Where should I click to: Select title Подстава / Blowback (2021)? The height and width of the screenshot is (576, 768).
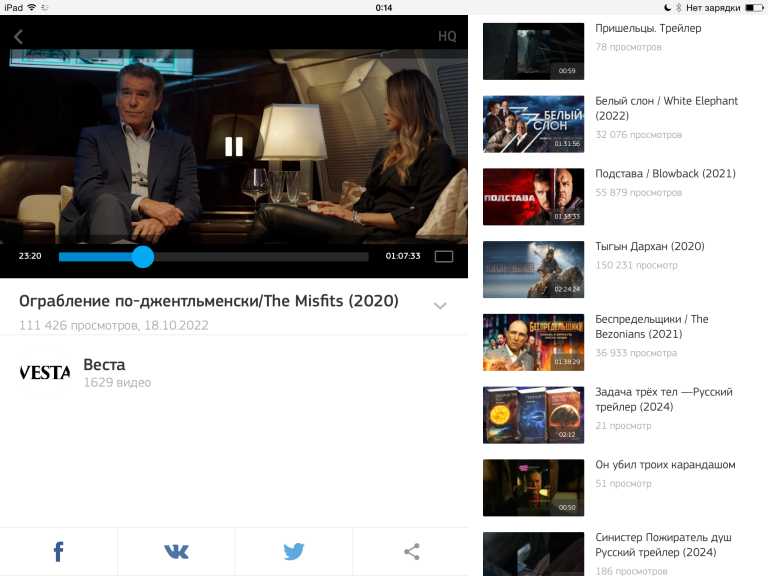[665, 173]
